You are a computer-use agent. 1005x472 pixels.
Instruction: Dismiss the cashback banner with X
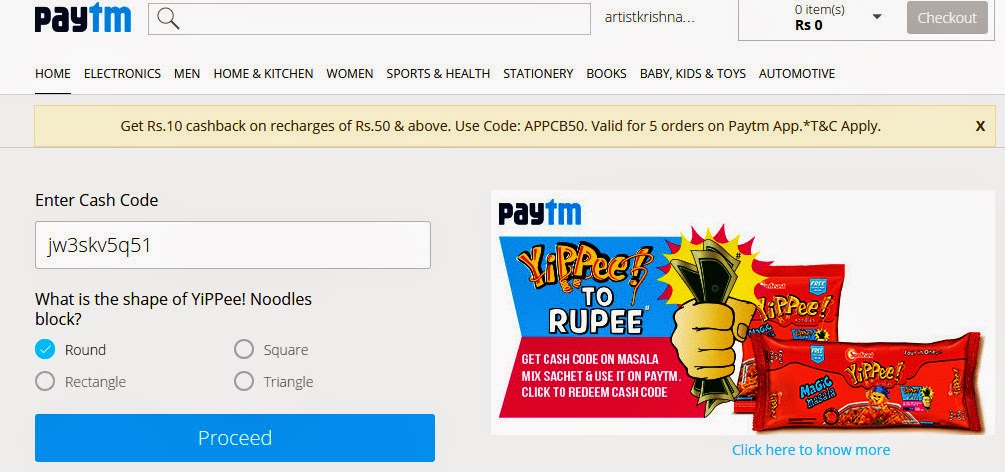(980, 126)
